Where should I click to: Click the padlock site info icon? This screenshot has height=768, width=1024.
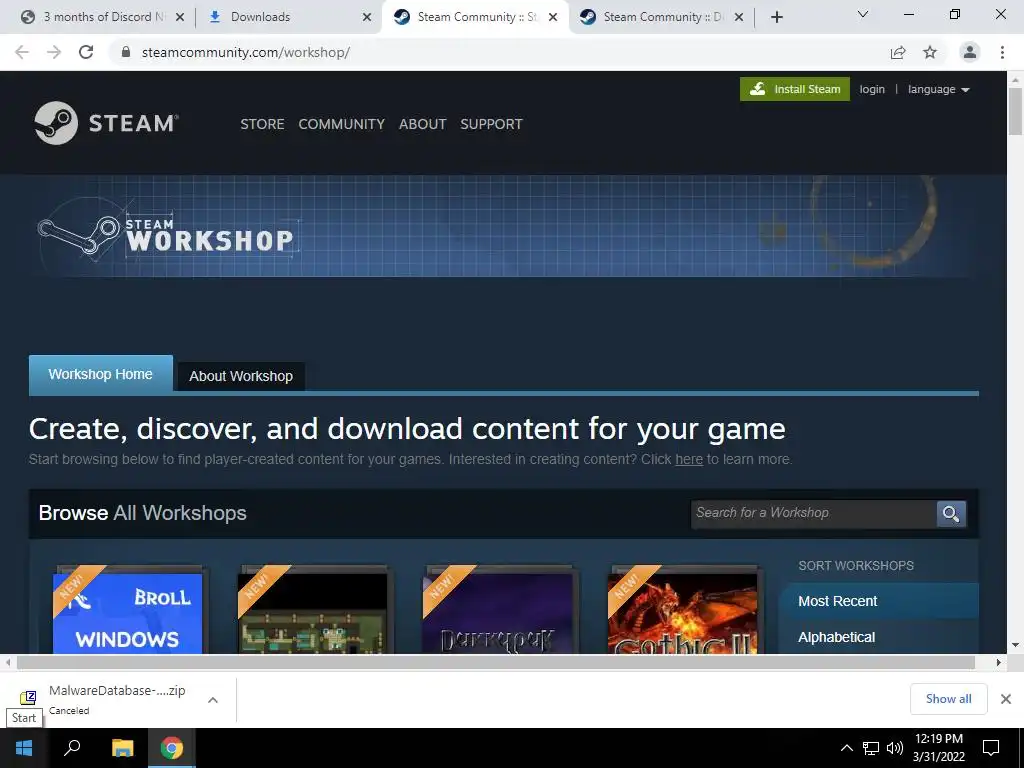click(x=126, y=52)
